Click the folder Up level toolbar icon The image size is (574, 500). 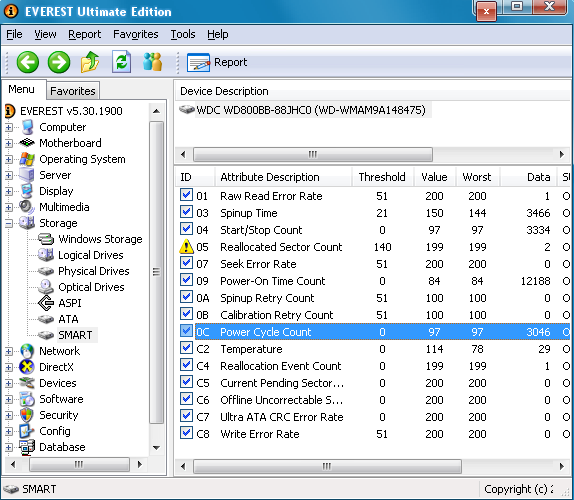(x=90, y=61)
